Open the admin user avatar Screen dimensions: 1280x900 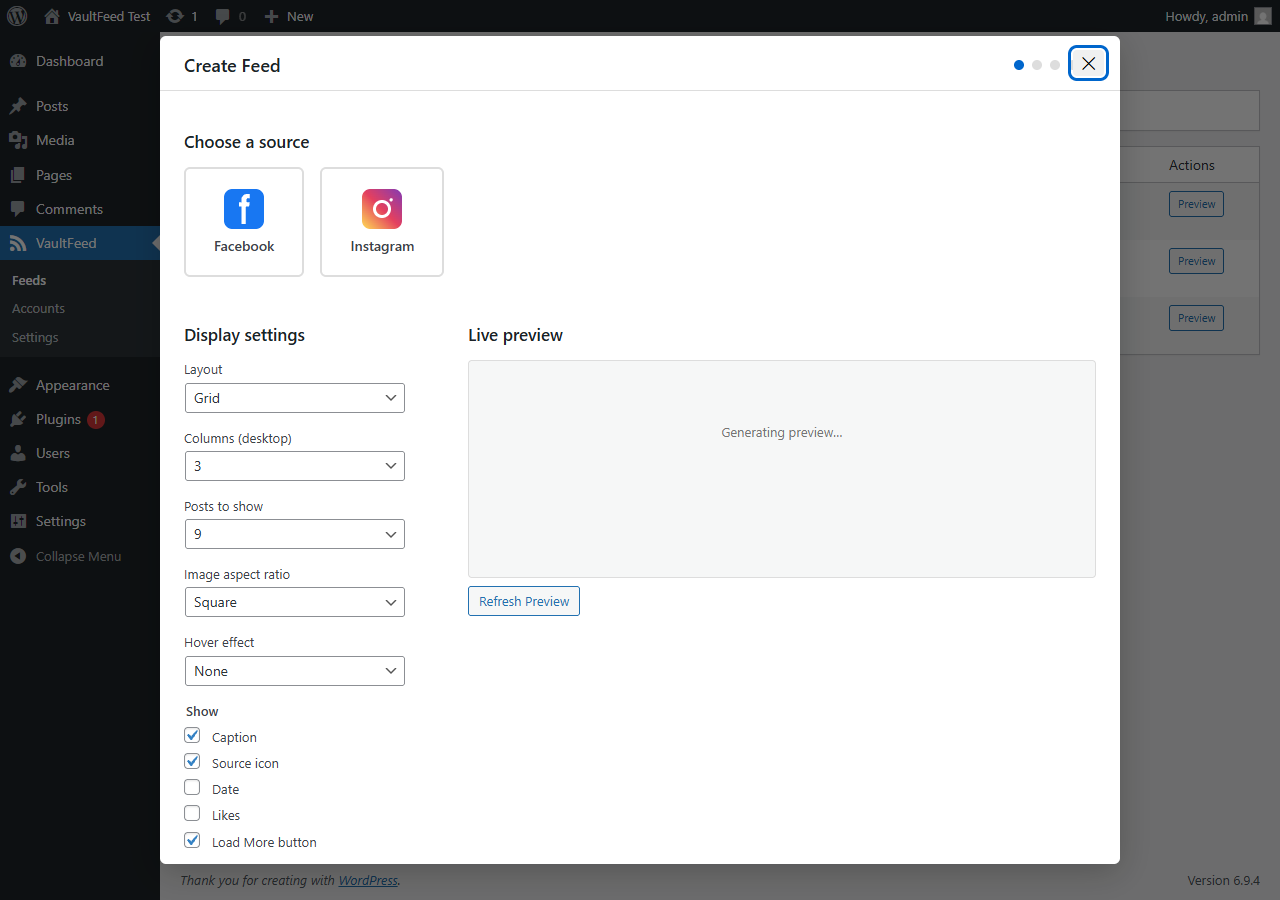click(x=1263, y=16)
